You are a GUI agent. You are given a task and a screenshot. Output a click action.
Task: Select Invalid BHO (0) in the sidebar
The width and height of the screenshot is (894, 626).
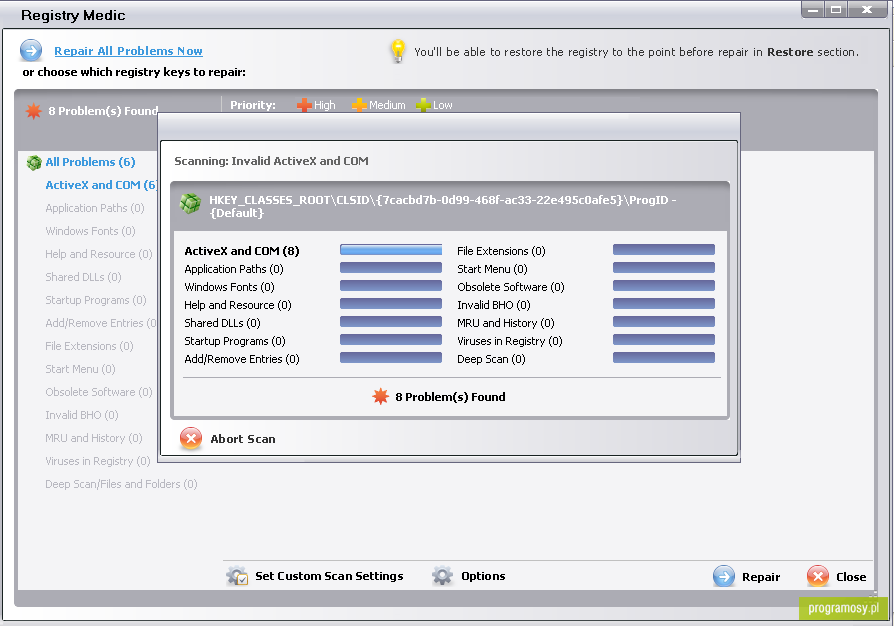82,415
